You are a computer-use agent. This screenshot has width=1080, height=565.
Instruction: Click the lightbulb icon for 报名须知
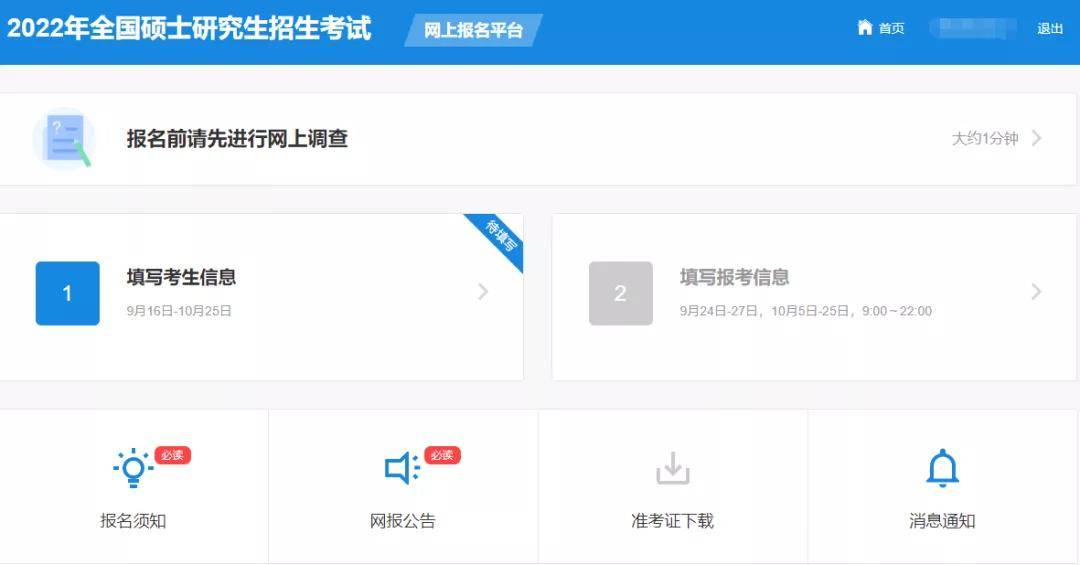[x=133, y=468]
